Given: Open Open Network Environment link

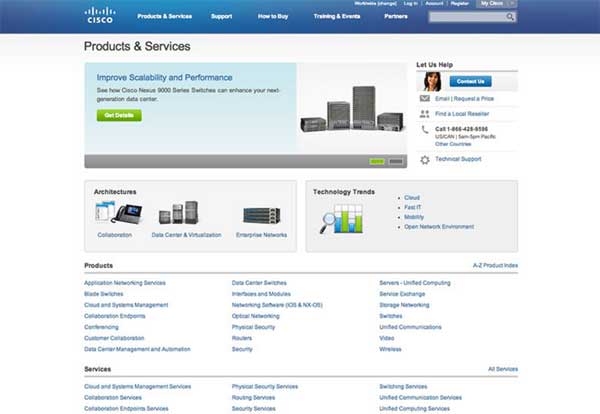Looking at the screenshot, I should tap(439, 227).
